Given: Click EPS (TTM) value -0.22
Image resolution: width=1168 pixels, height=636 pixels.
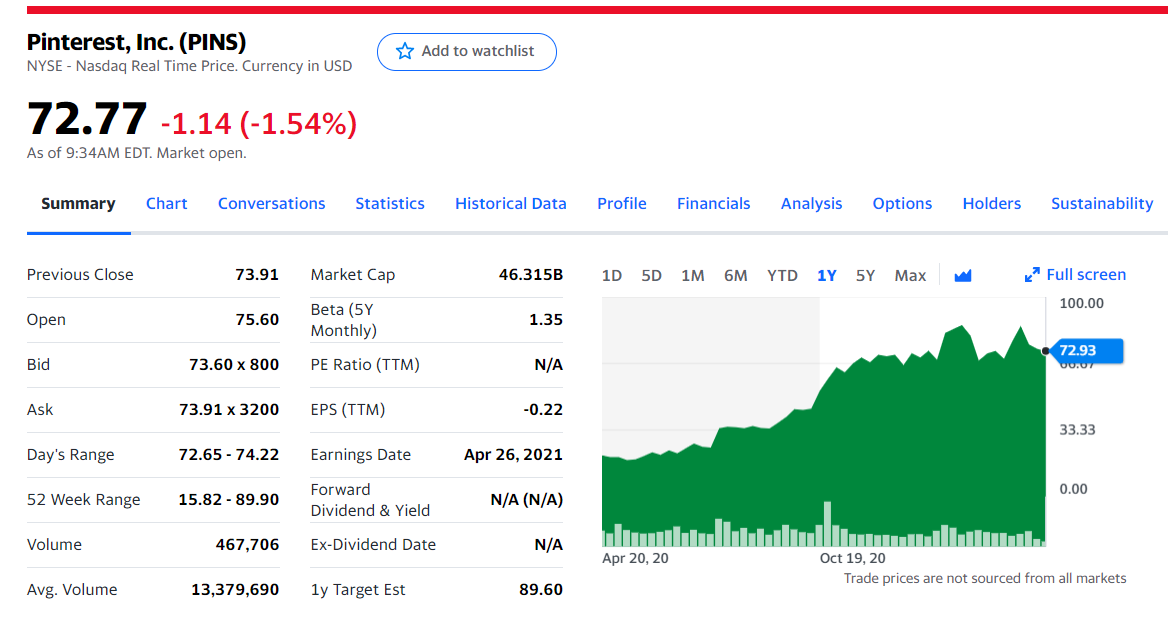Looking at the screenshot, I should pos(542,410).
